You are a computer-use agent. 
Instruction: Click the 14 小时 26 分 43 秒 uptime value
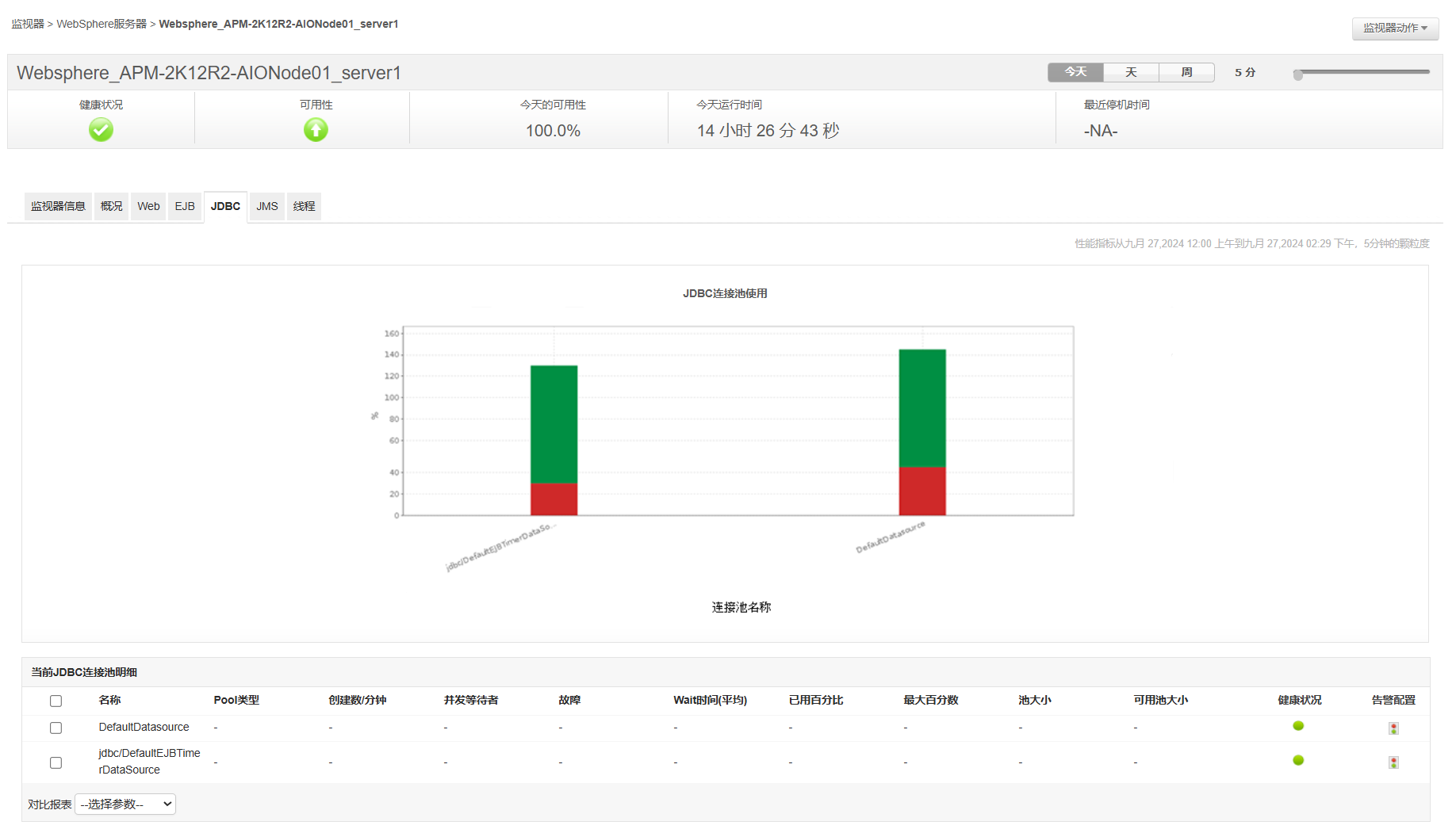[768, 131]
